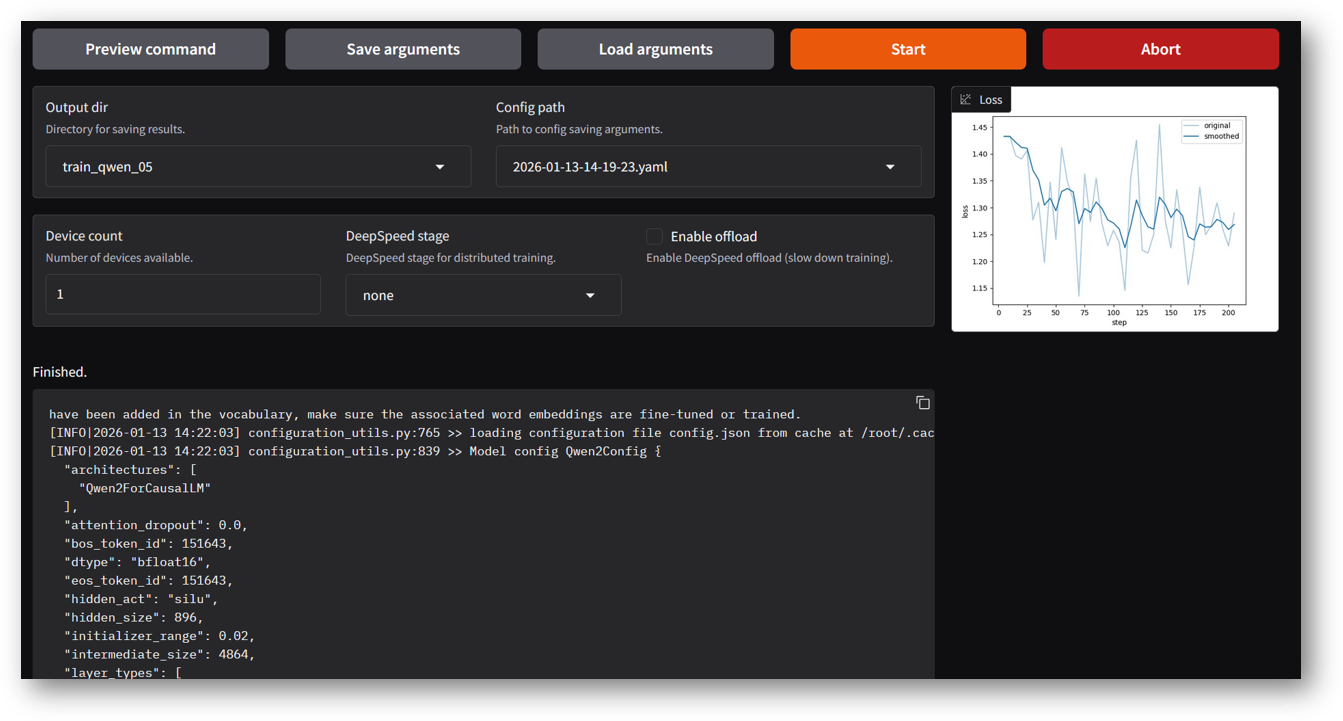
Task: Save the current arguments
Action: pos(403,48)
